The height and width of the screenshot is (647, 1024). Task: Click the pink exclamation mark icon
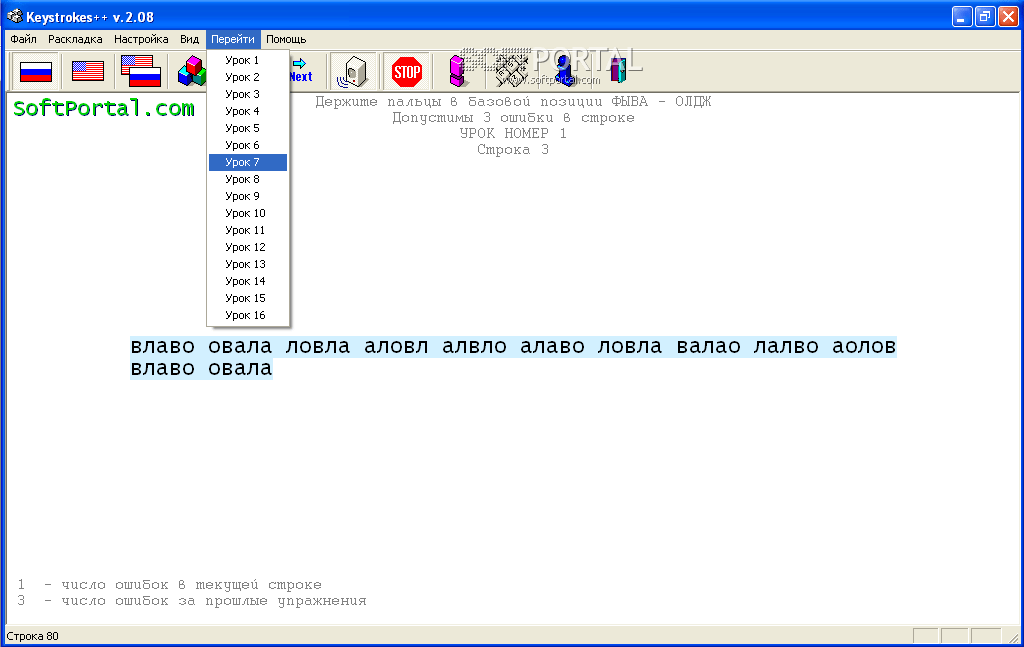coord(457,71)
